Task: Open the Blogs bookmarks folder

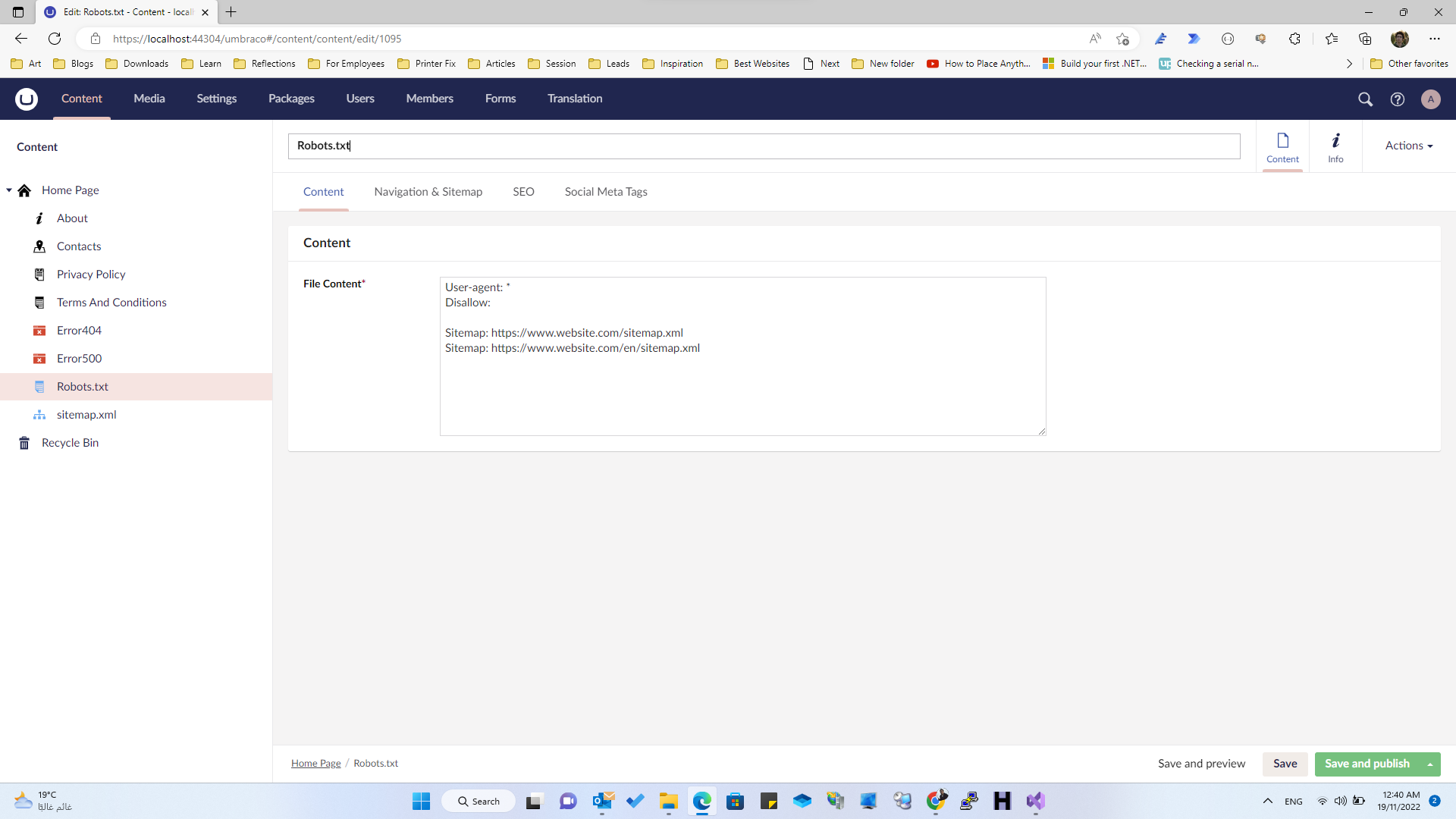Action: coord(74,64)
